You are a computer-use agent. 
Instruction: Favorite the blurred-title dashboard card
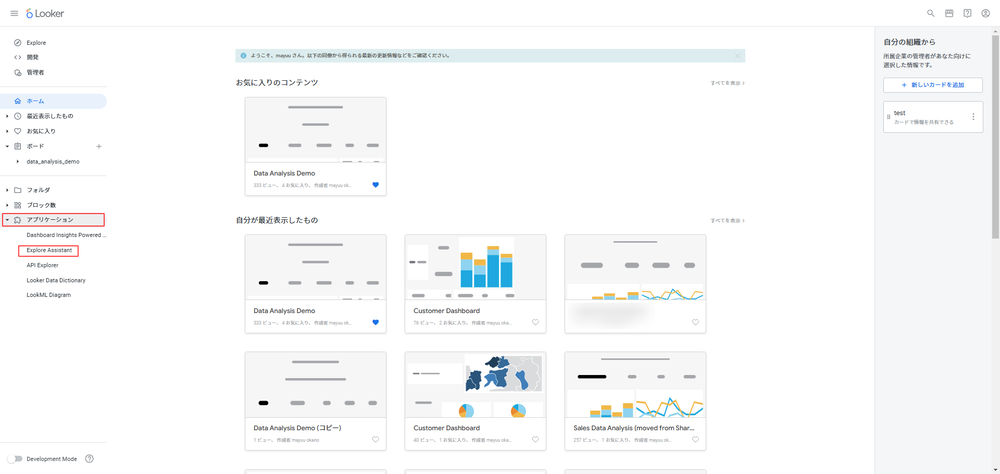pos(695,322)
